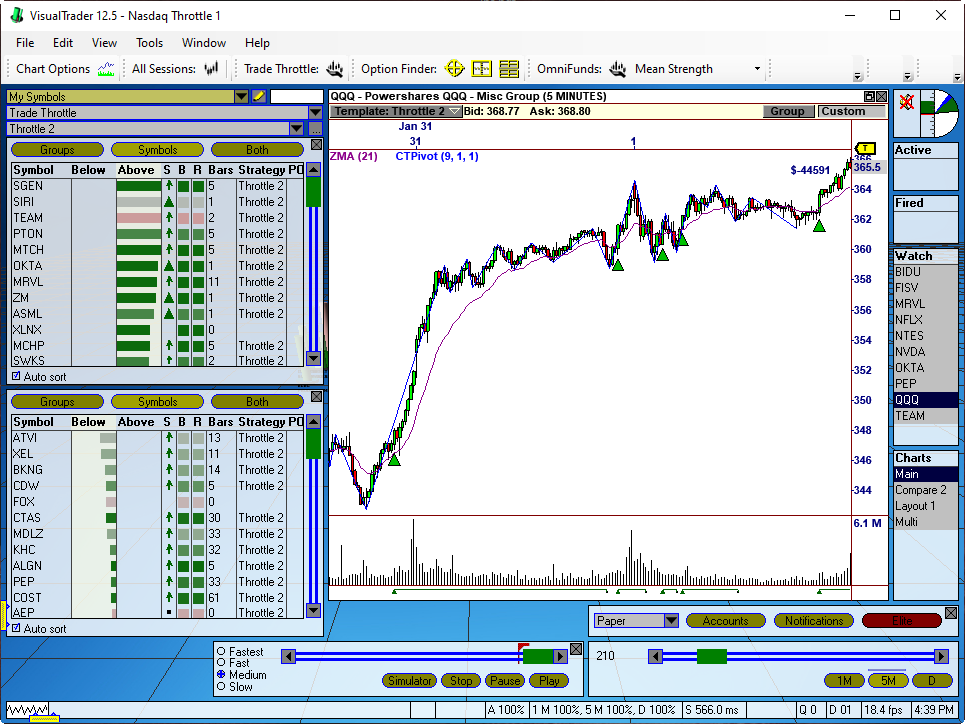
Task: Open the Notifications button
Action: pyautogui.click(x=814, y=621)
